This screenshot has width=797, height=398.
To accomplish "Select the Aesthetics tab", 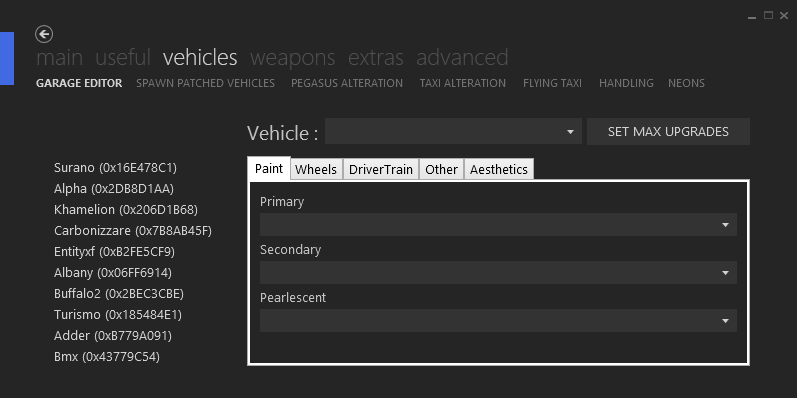I will coord(499,169).
